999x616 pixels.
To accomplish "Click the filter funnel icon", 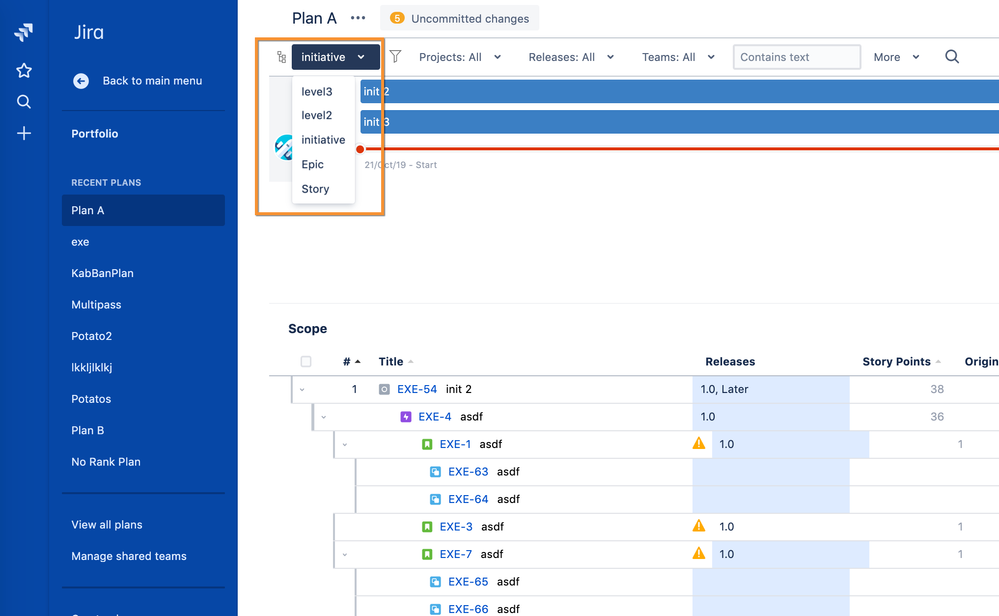I will tap(395, 57).
